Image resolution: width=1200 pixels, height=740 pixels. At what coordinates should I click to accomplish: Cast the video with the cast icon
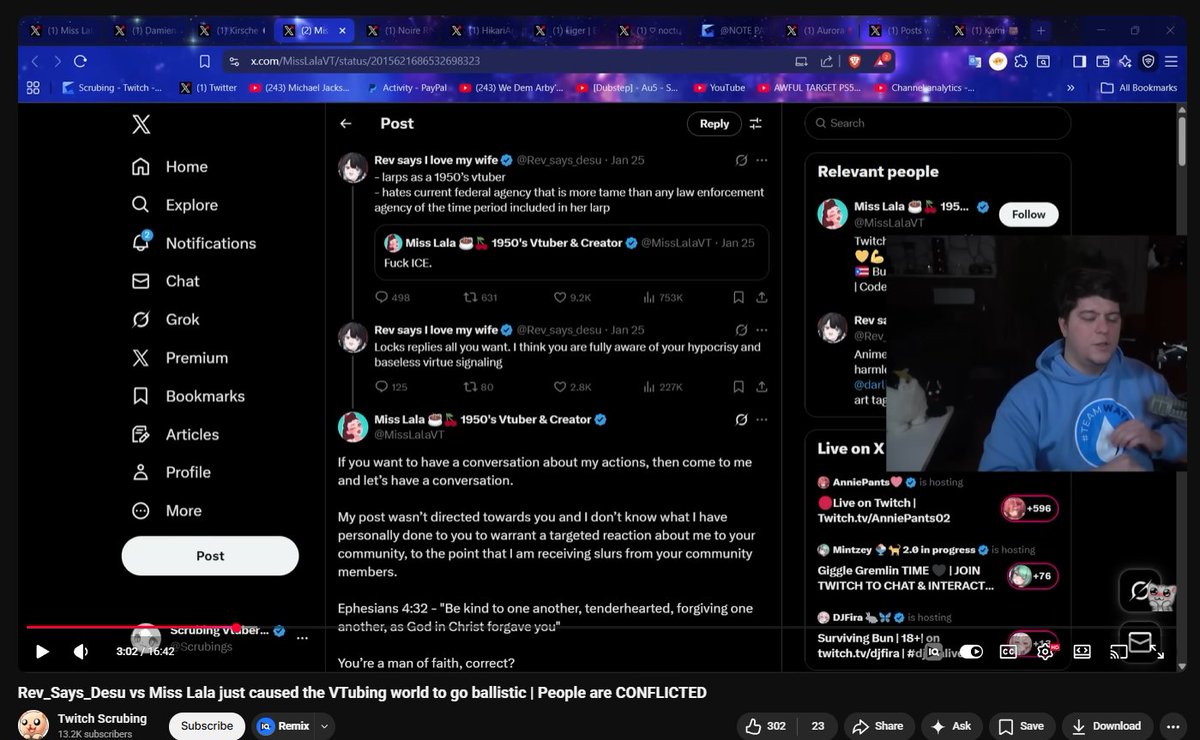point(1119,651)
